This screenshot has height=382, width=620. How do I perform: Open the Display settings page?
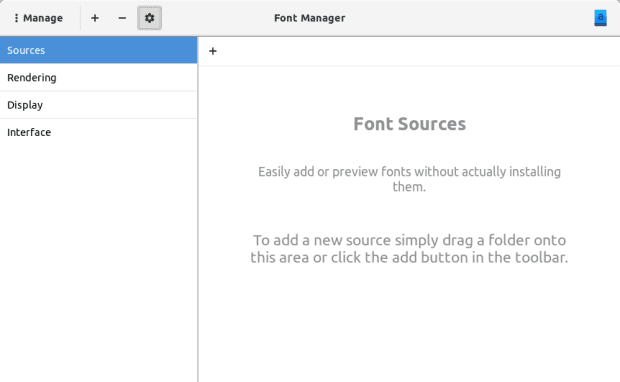98,105
